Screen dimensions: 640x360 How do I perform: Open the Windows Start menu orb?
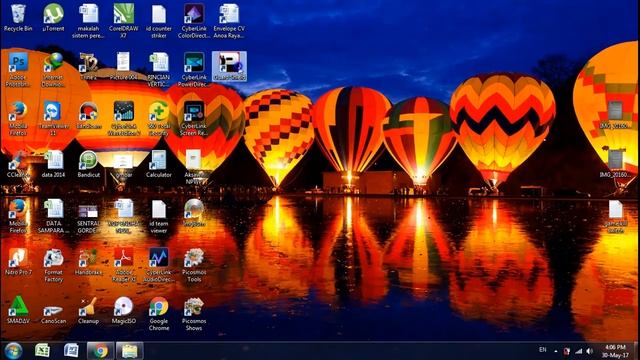pyautogui.click(x=13, y=351)
